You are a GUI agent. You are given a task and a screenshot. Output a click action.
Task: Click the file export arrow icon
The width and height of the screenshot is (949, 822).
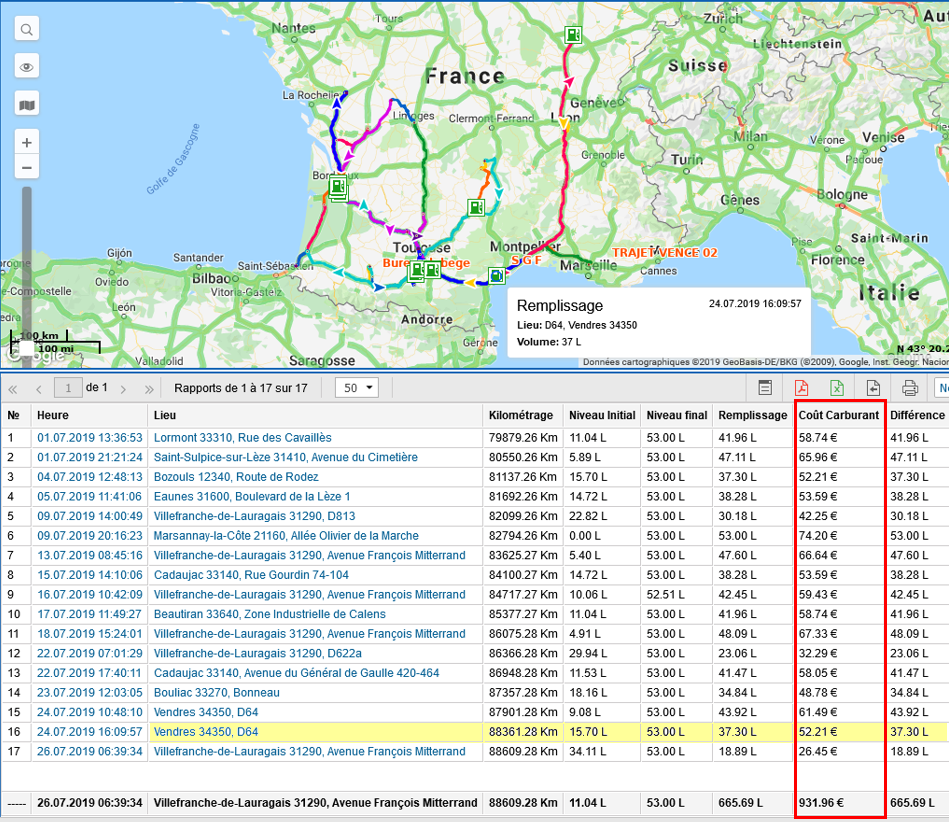point(873,388)
